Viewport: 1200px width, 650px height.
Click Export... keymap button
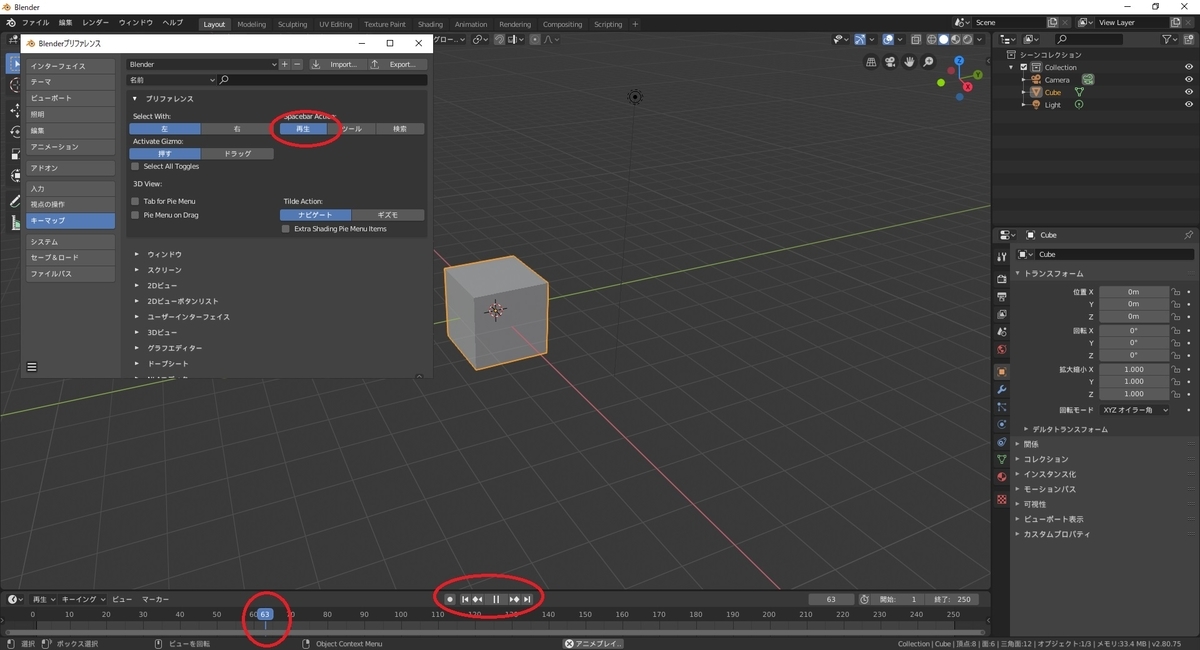pyautogui.click(x=396, y=64)
